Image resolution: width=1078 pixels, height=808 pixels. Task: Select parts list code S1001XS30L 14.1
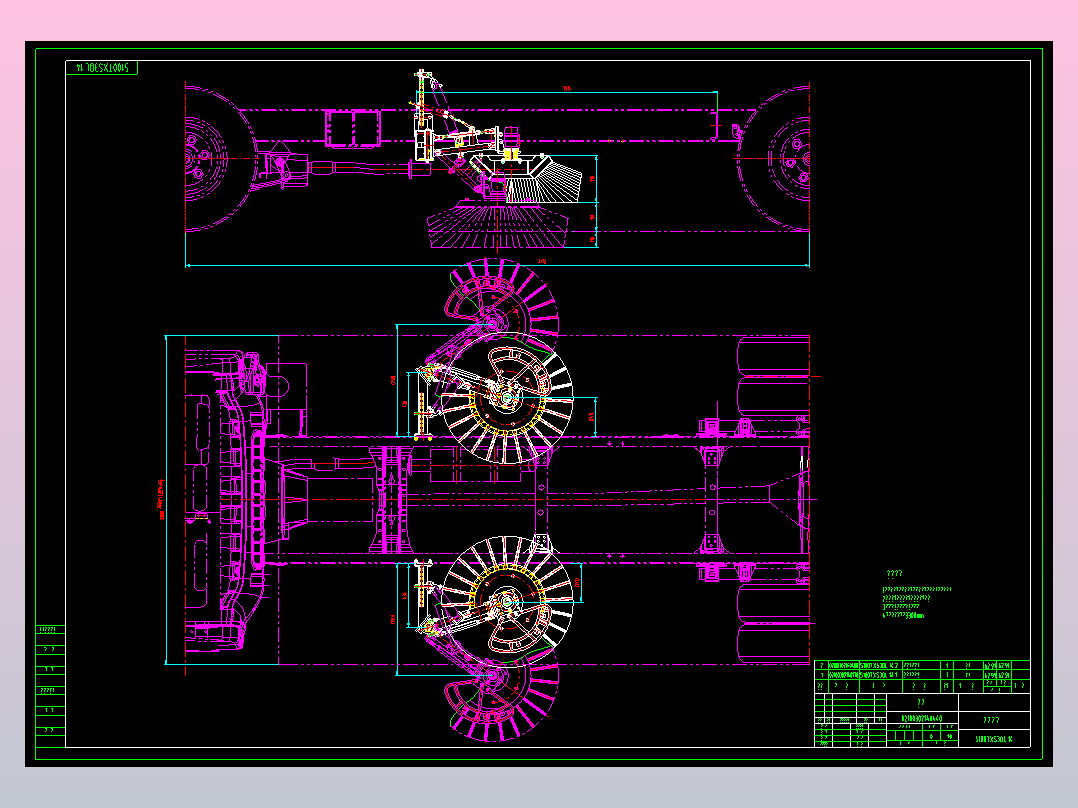click(879, 675)
